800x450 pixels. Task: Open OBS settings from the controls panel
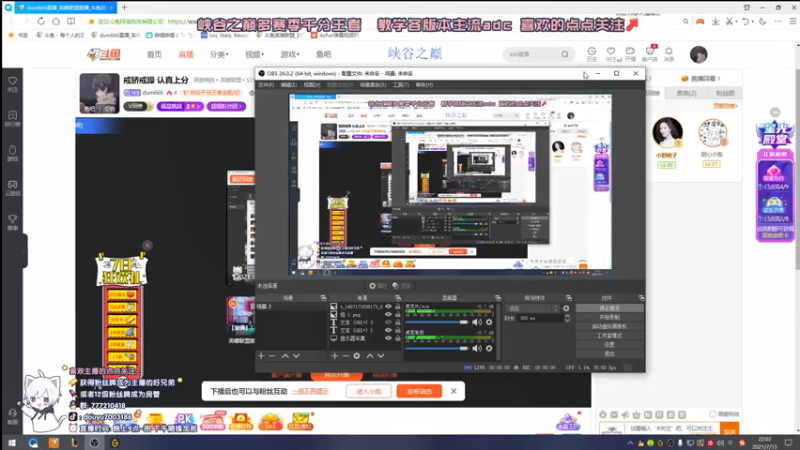(610, 345)
